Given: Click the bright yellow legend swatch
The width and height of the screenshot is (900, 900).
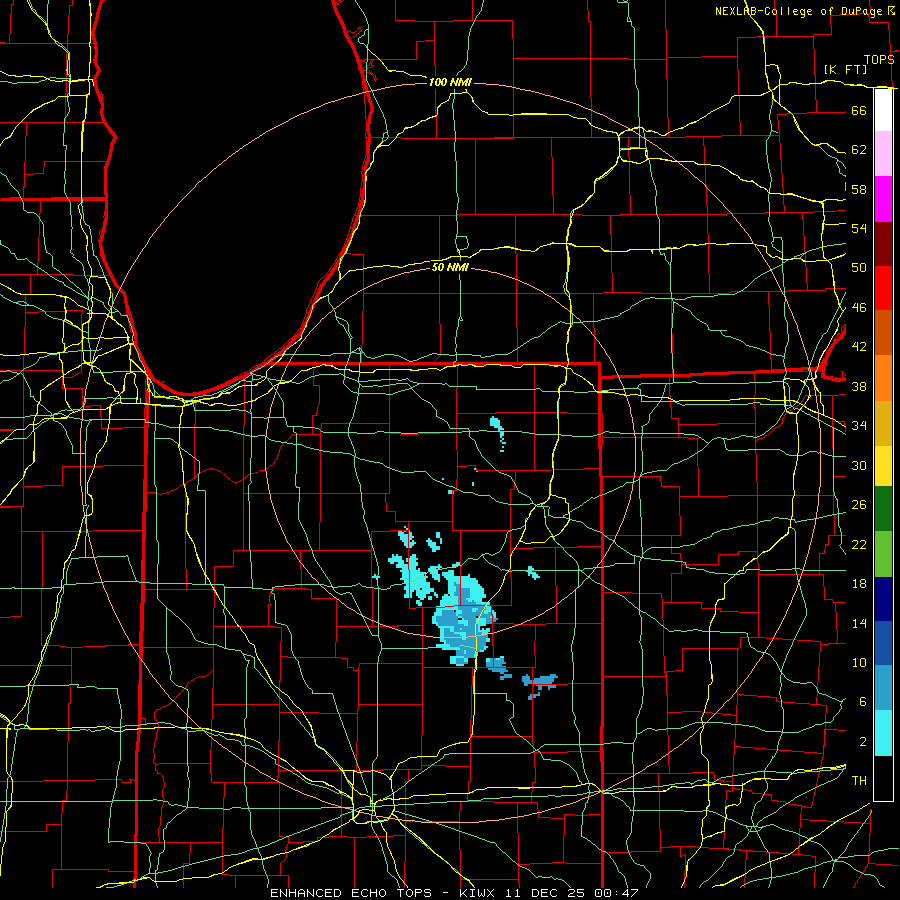Looking at the screenshot, I should pyautogui.click(x=883, y=466).
